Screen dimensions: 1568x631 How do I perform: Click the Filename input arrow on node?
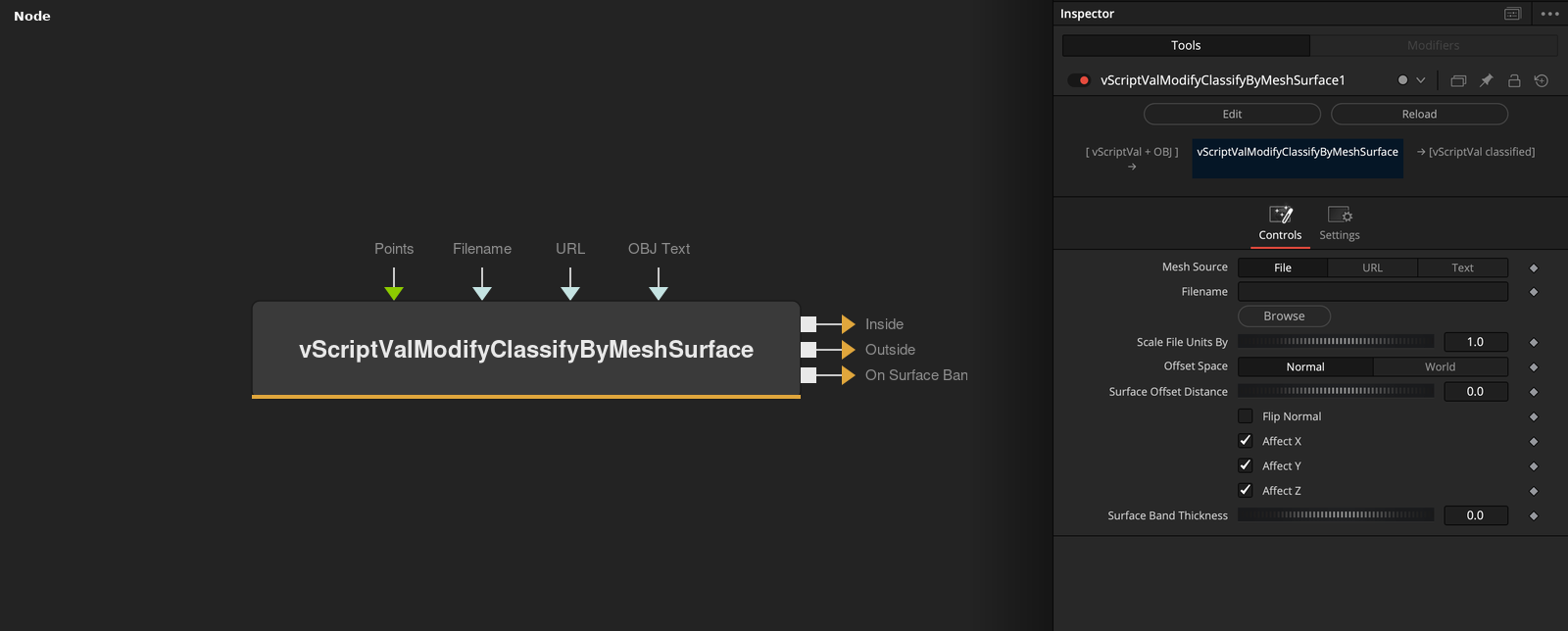click(x=482, y=292)
